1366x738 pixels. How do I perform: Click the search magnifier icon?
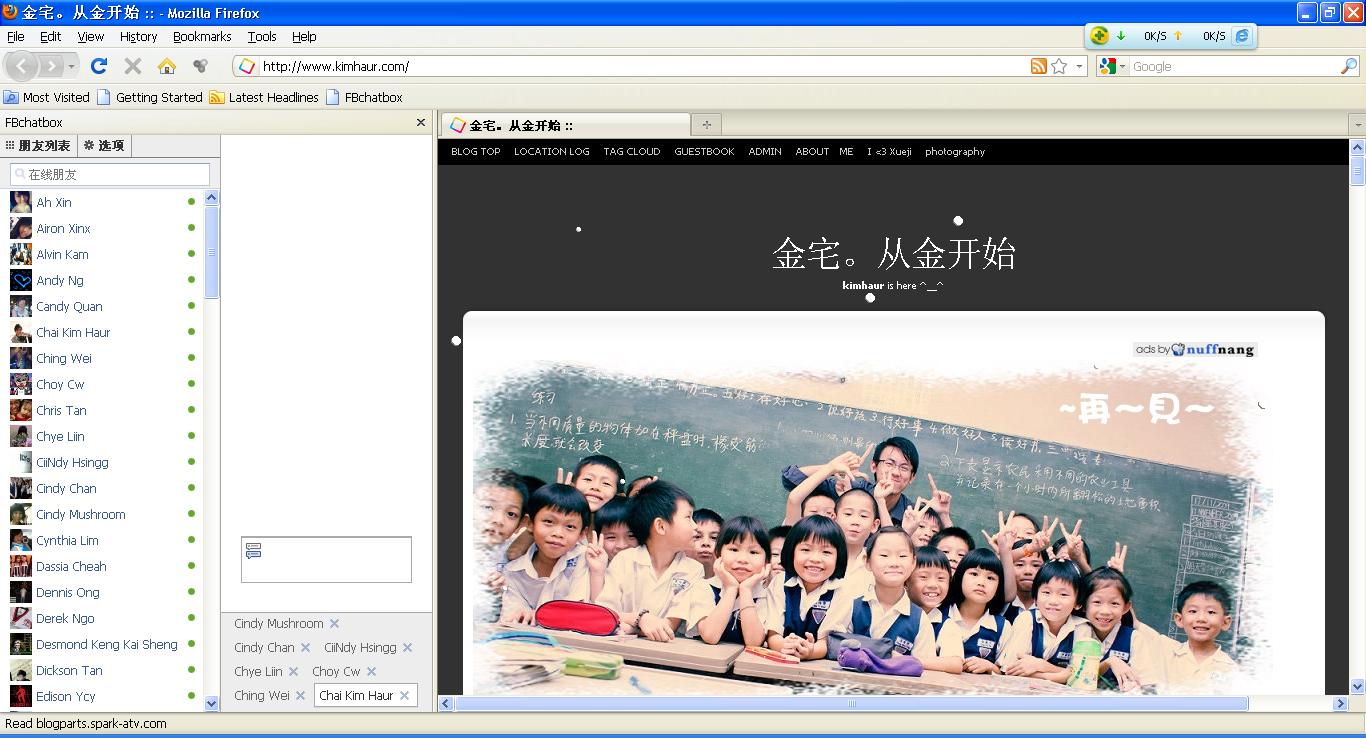[x=1349, y=66]
